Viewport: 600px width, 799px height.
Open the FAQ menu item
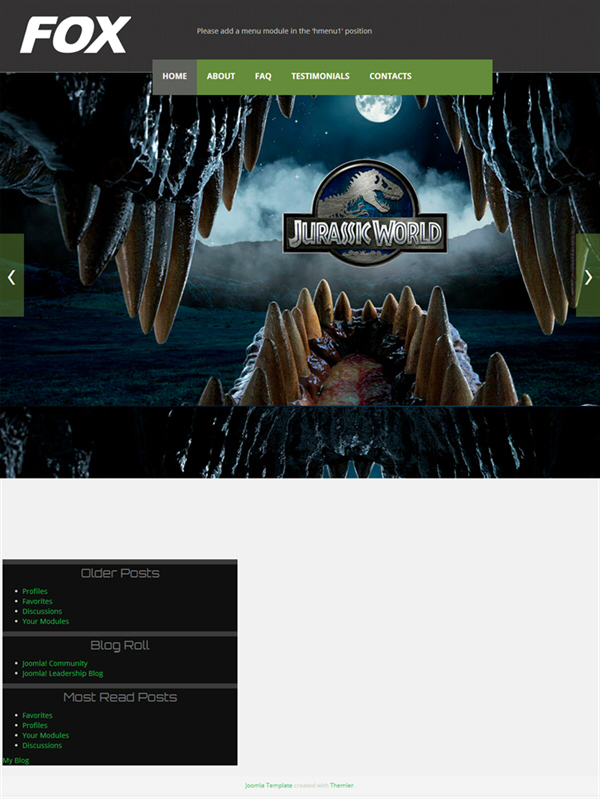point(263,76)
